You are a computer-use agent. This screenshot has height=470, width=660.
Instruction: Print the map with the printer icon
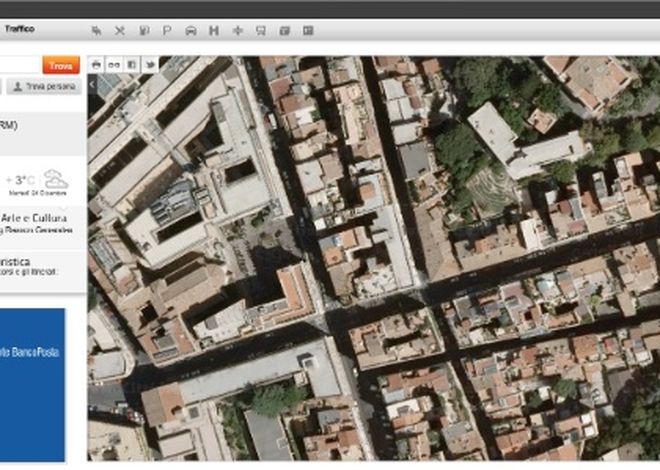(x=96, y=65)
